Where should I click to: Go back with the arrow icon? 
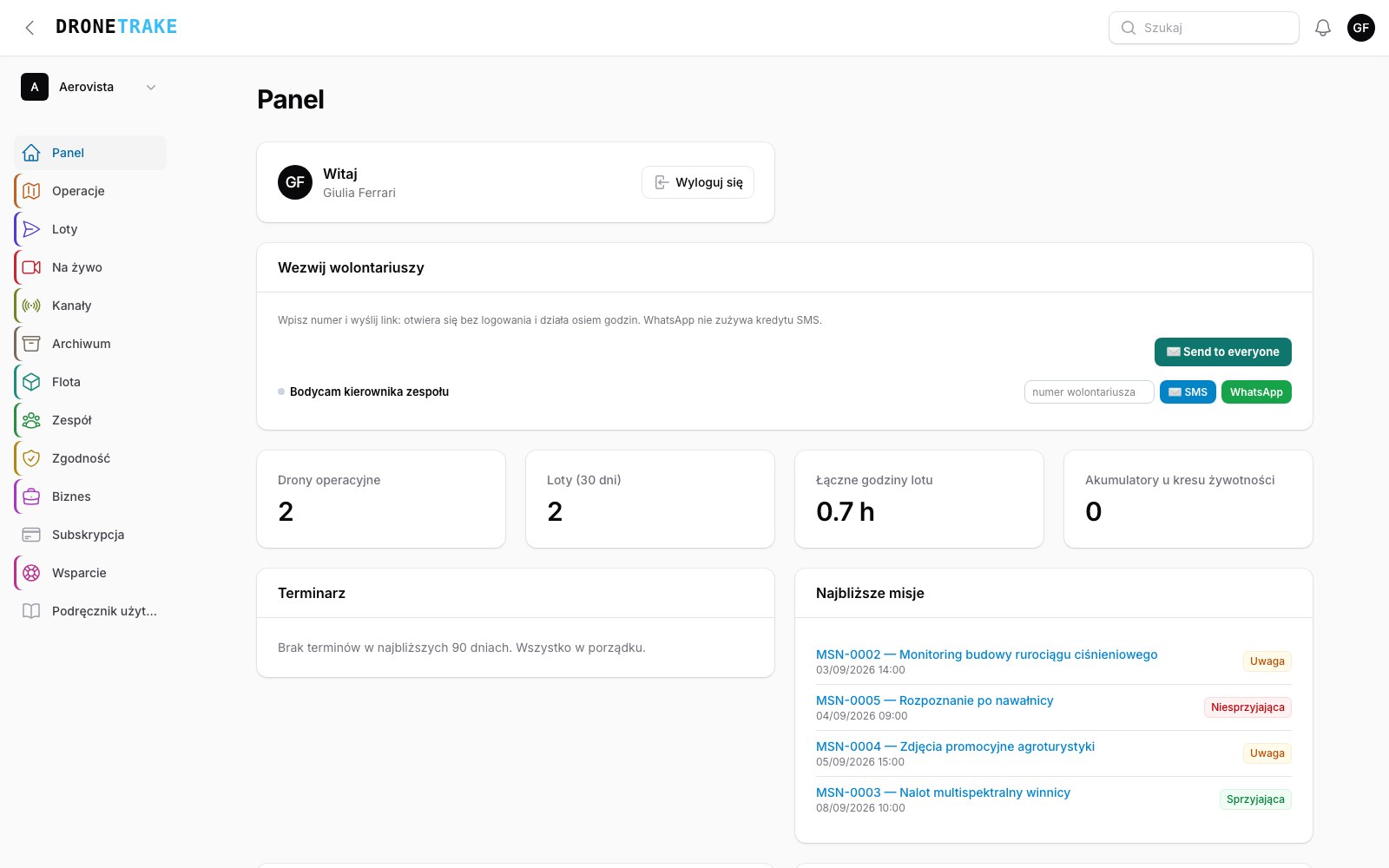click(30, 28)
